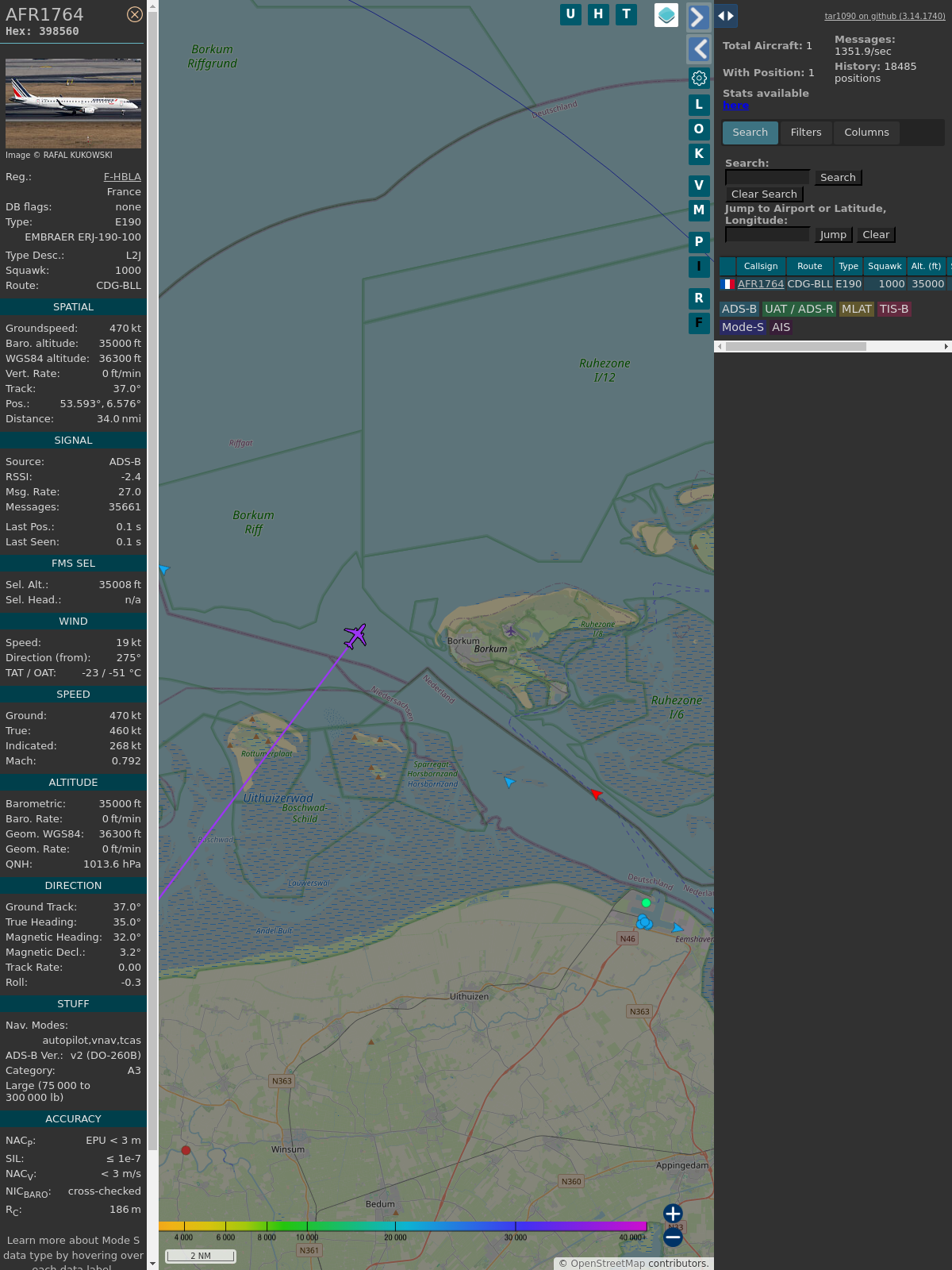952x1270 pixels.
Task: Switch to the Columns tab
Action: pyautogui.click(x=866, y=133)
